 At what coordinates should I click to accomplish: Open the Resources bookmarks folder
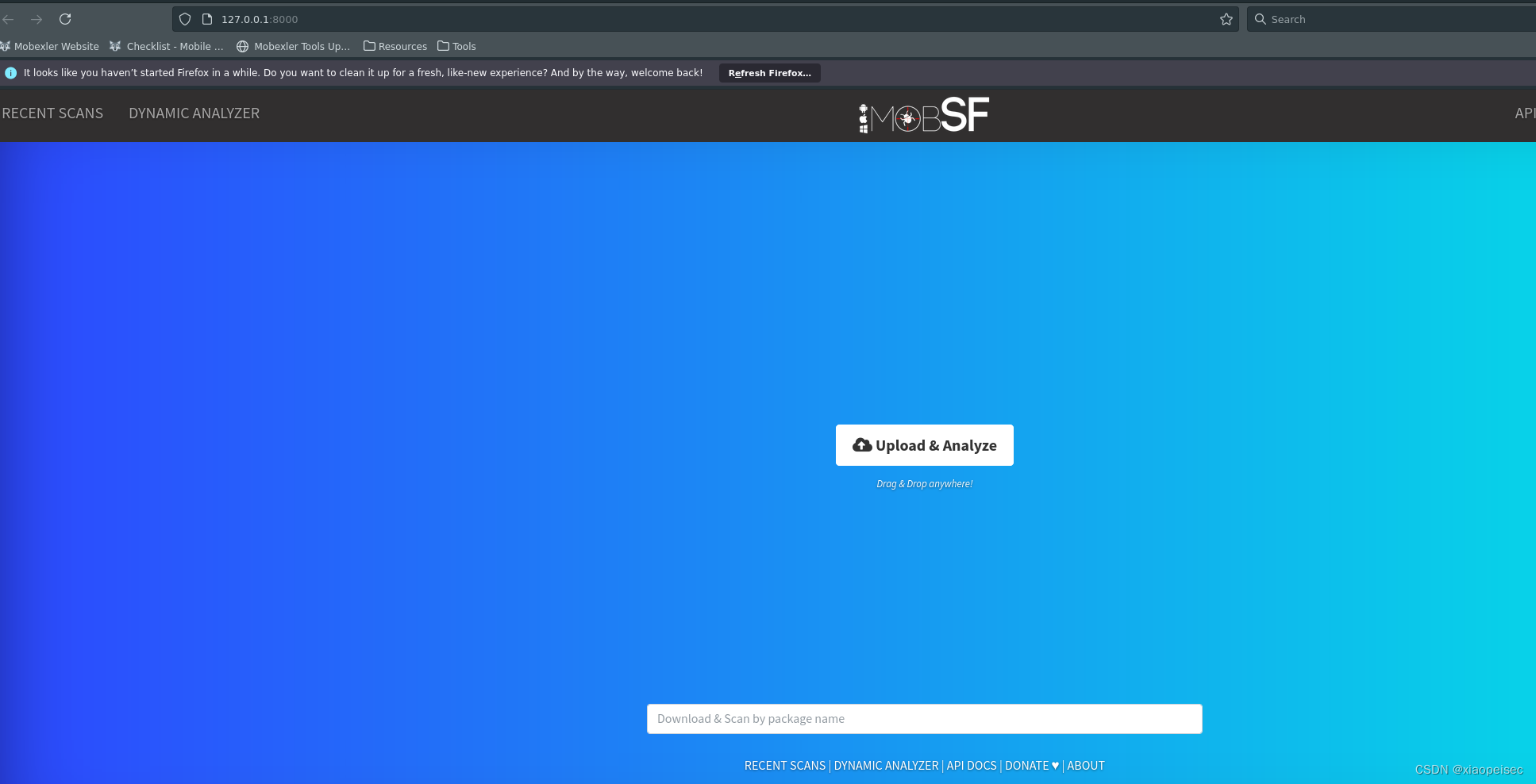click(x=395, y=46)
